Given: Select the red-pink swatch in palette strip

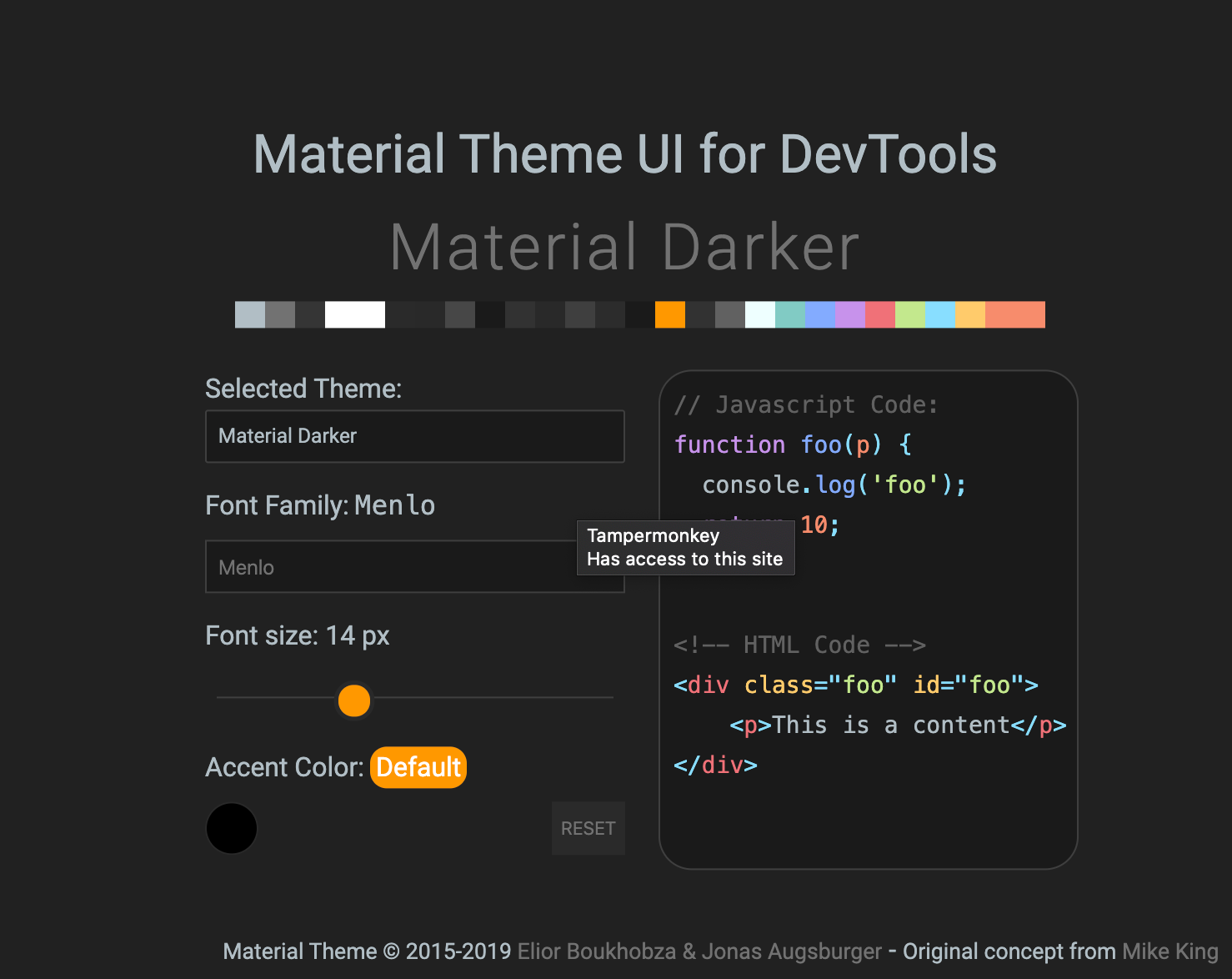Looking at the screenshot, I should pos(880,314).
